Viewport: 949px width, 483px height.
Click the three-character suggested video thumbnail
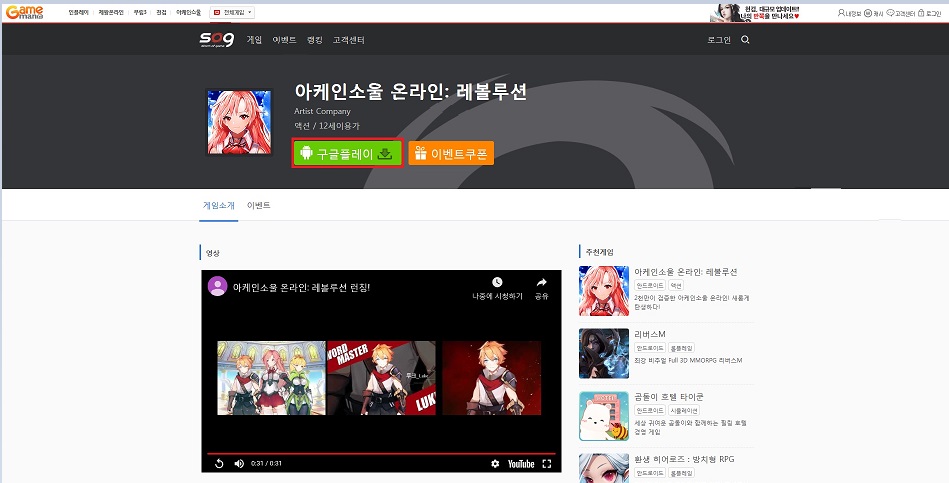[x=271, y=378]
